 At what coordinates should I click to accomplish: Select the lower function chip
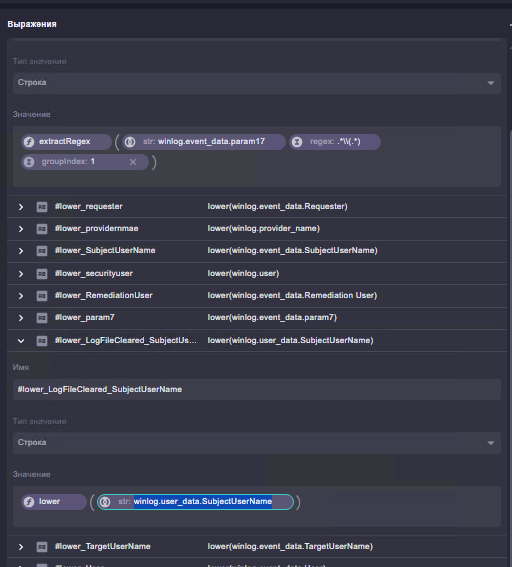[x=54, y=502]
